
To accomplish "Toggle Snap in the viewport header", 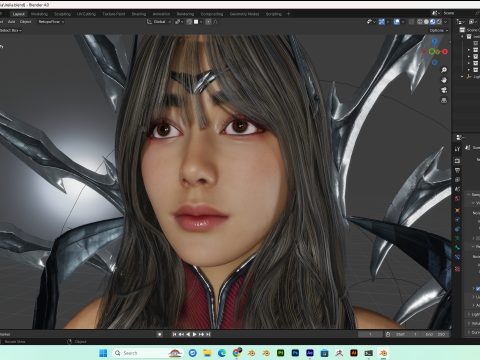I will tap(189, 22).
